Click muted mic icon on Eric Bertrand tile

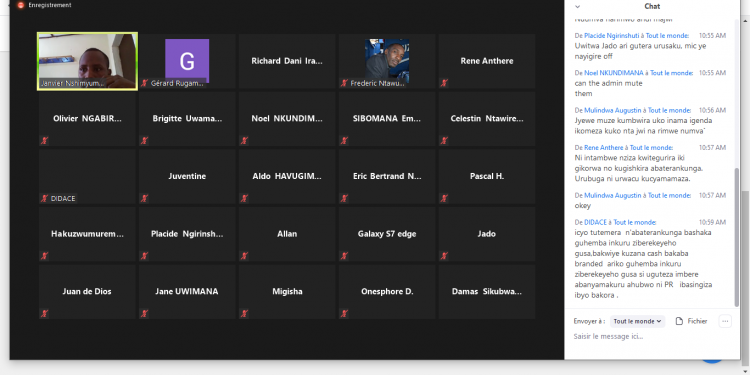pyautogui.click(x=344, y=199)
